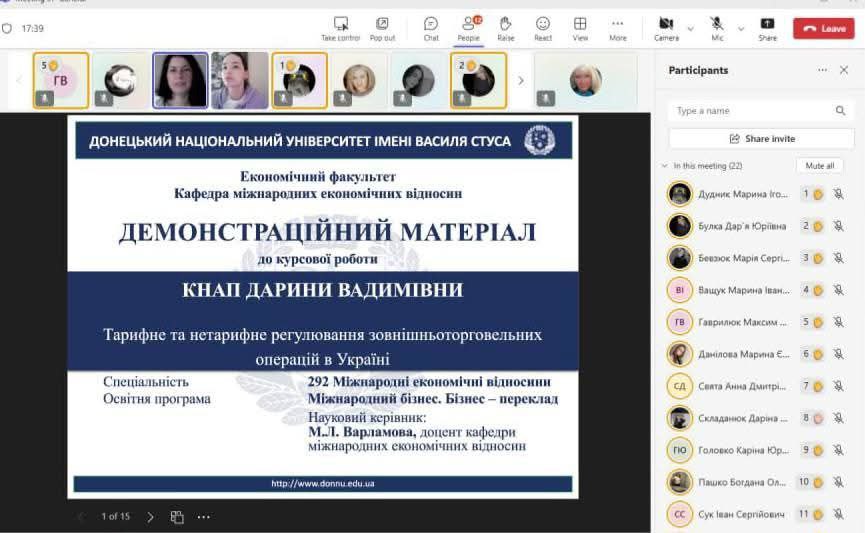Raise your hand
The image size is (865, 533).
pyautogui.click(x=505, y=29)
